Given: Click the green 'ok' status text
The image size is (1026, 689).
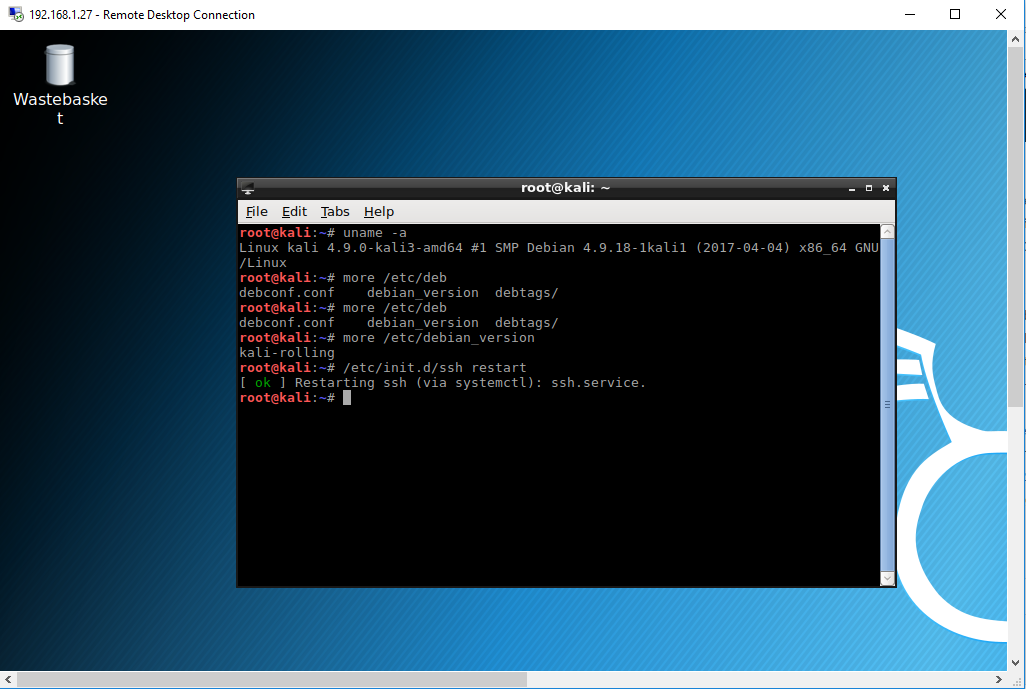Looking at the screenshot, I should click(x=263, y=383).
